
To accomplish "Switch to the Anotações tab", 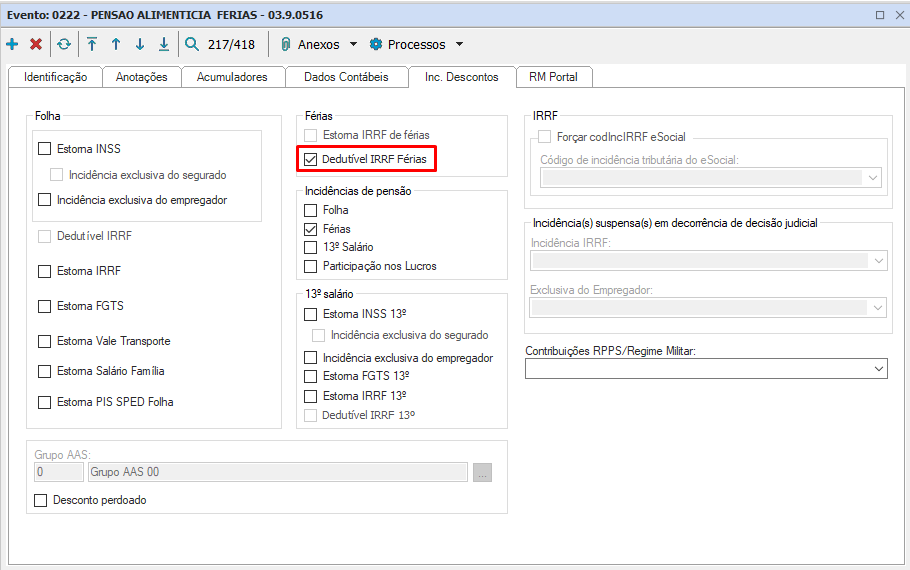I will tap(142, 77).
